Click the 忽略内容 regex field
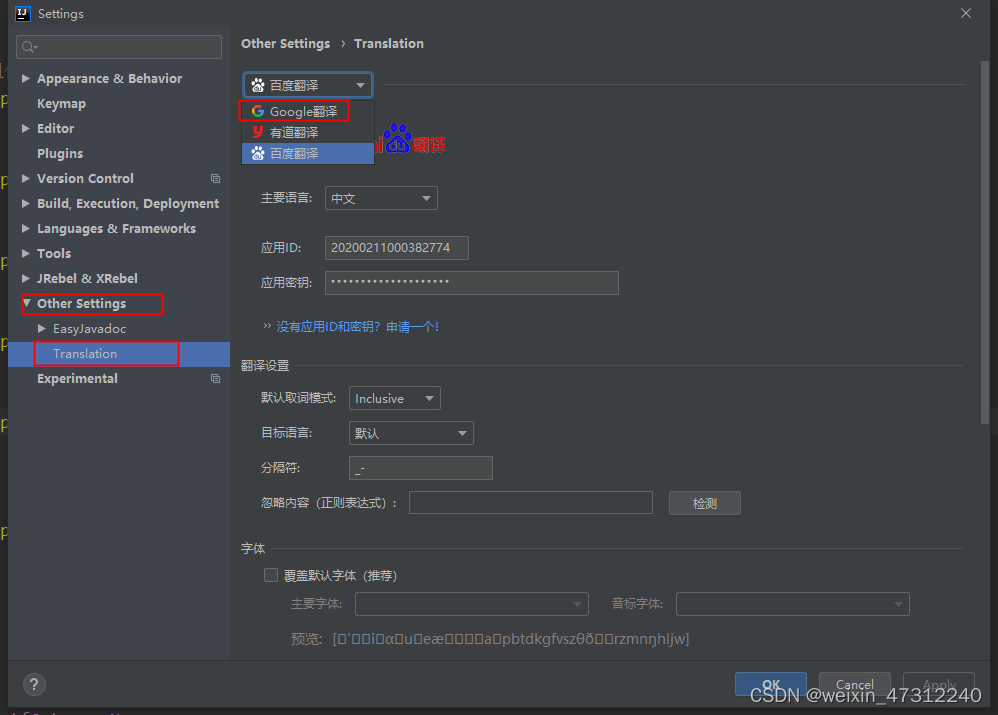Viewport: 998px width, 715px height. click(x=531, y=502)
